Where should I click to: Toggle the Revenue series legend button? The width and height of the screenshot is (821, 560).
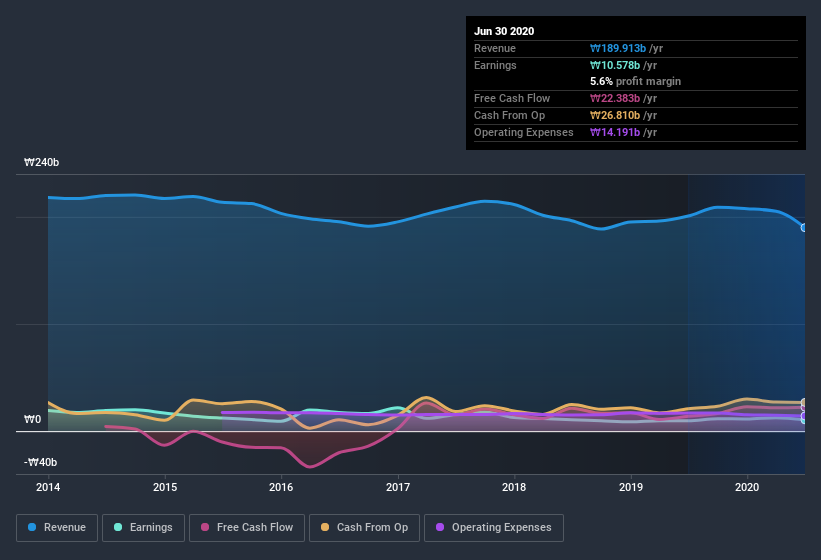tap(57, 527)
